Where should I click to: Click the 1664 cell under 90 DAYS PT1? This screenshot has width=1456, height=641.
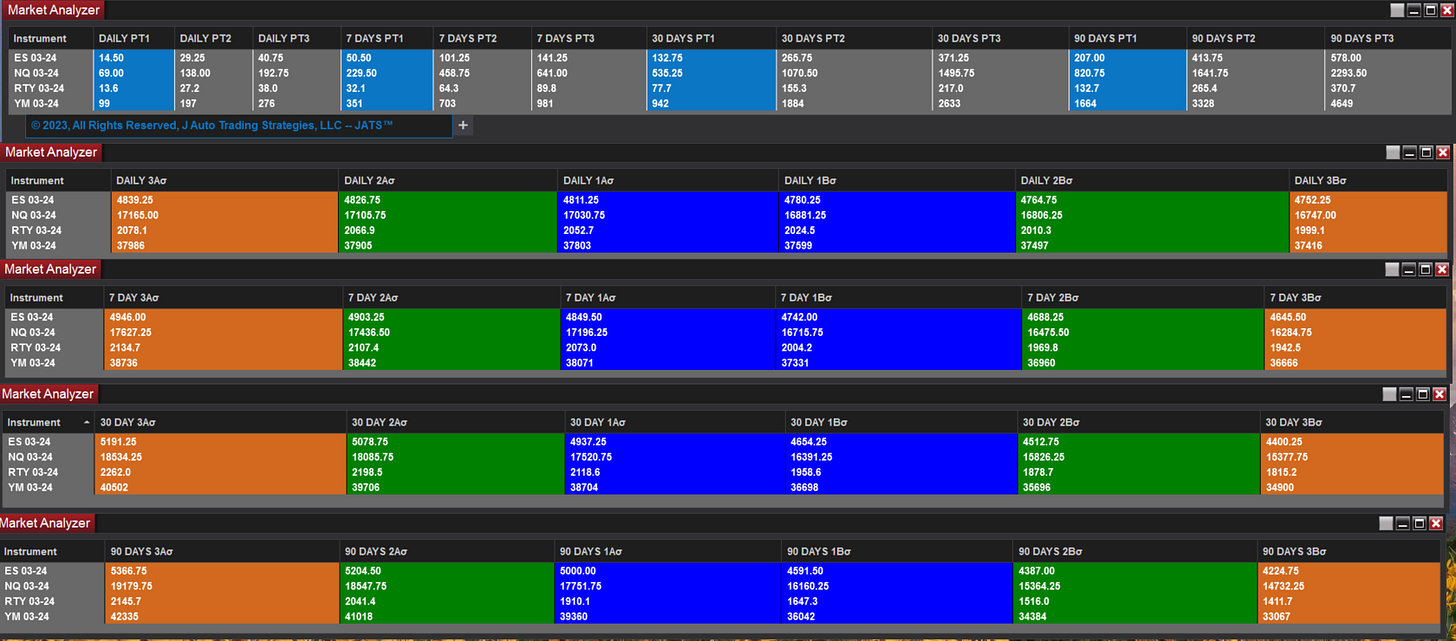[x=1128, y=103]
